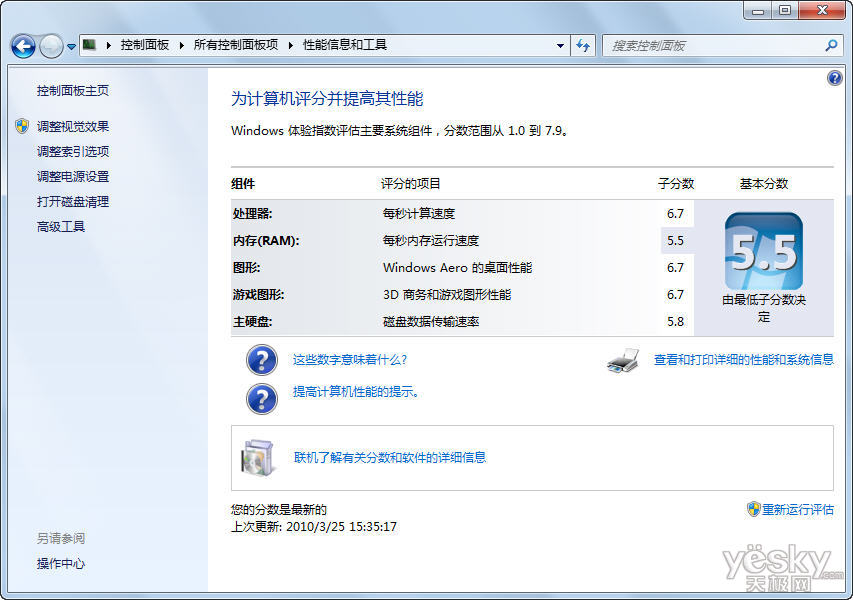Click the 5.8 subscore for 主硬盘
This screenshot has height=600, width=853.
pos(675,322)
